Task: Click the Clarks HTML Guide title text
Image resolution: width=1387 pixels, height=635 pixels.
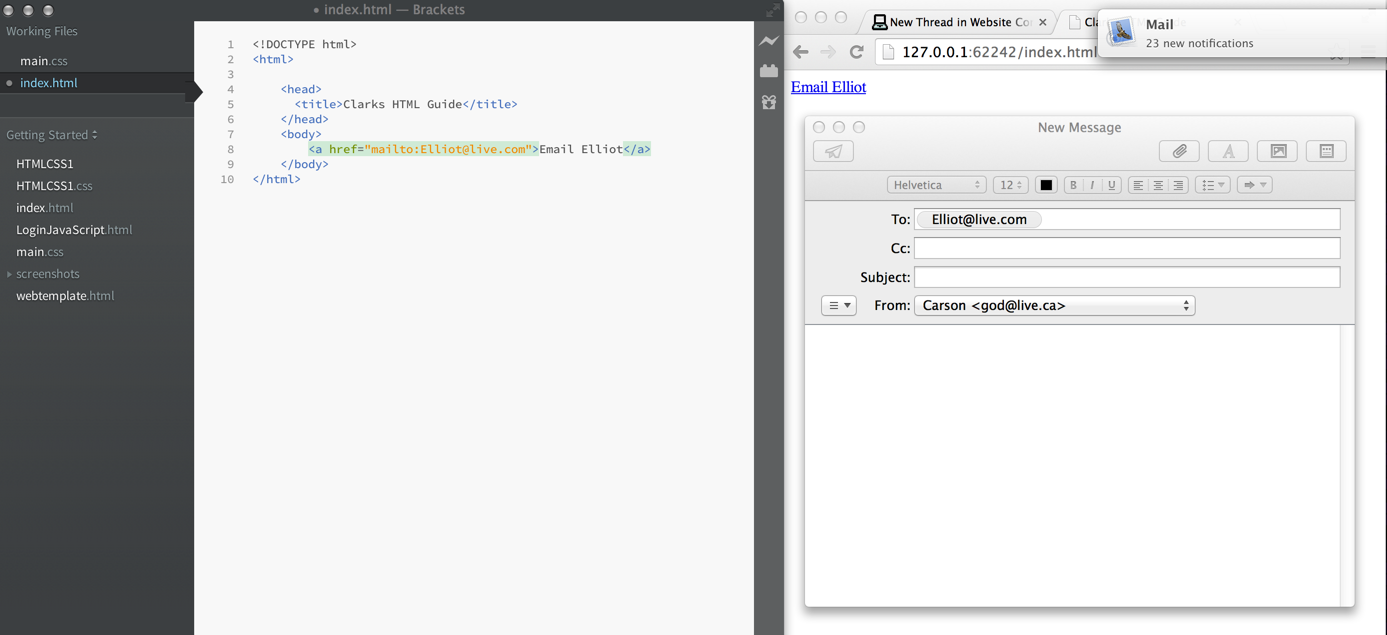Action: [x=403, y=104]
